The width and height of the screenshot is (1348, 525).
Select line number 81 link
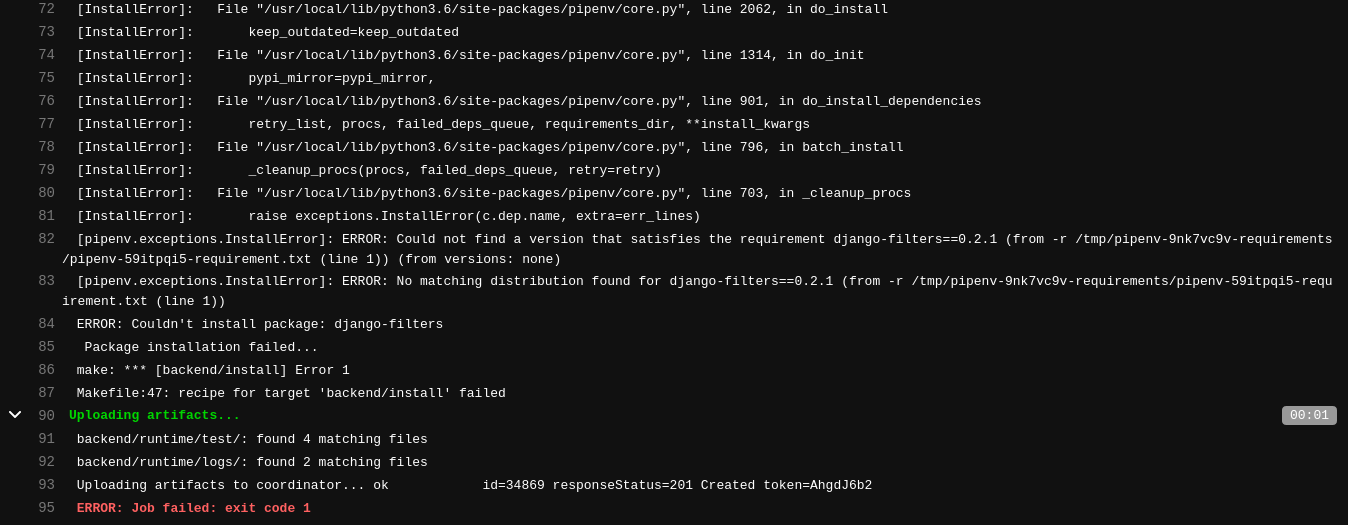pyautogui.click(x=46, y=216)
